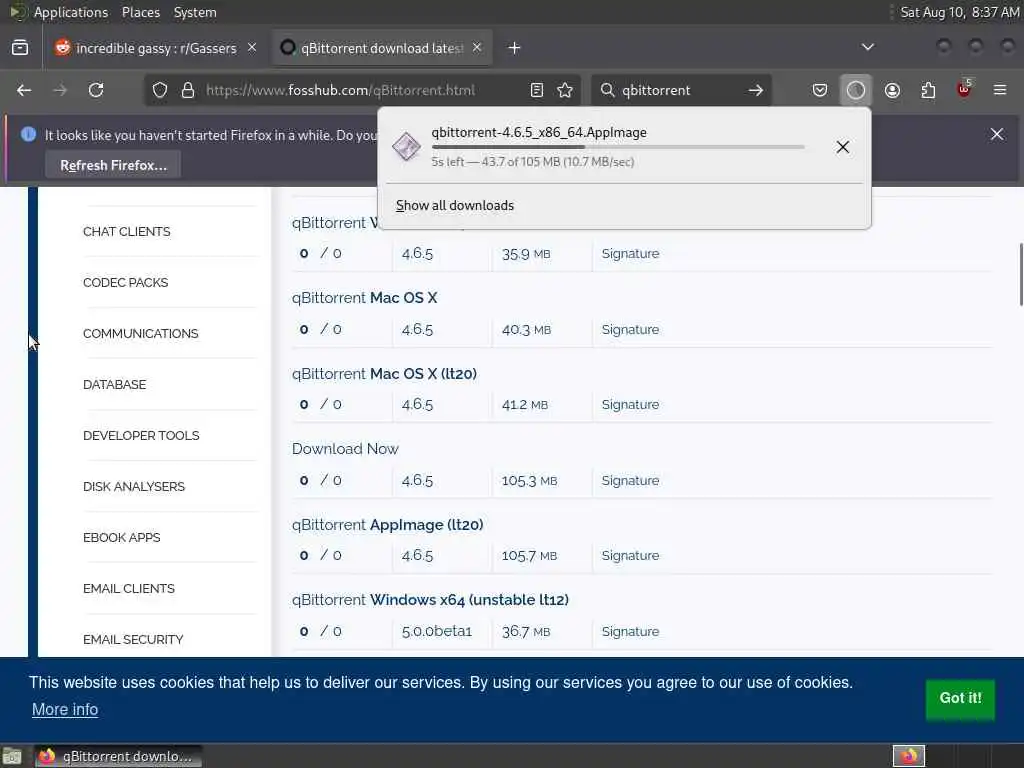This screenshot has height=768, width=1024.
Task: Go back with the browser back arrow
Action: pyautogui.click(x=24, y=90)
